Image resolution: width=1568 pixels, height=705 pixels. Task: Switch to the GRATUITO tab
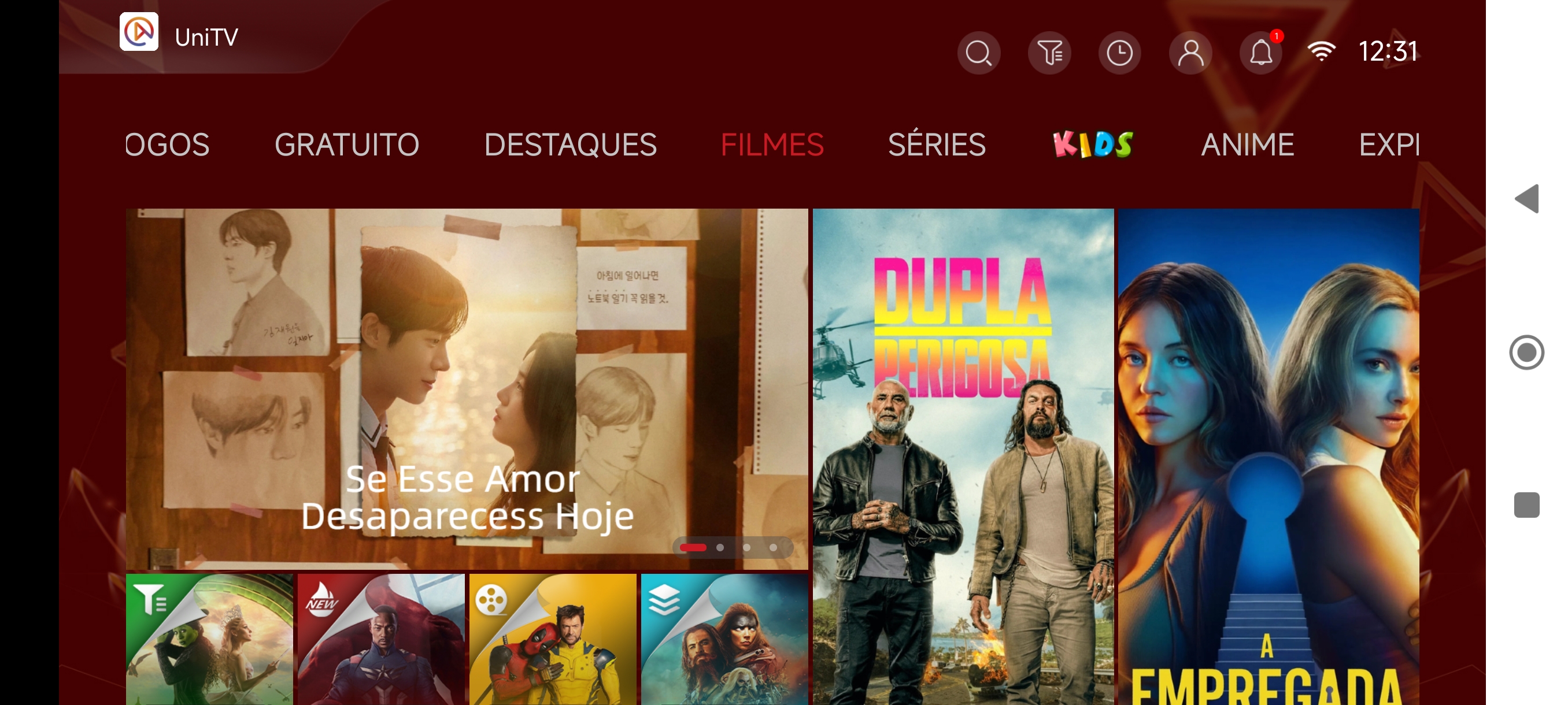click(x=347, y=145)
